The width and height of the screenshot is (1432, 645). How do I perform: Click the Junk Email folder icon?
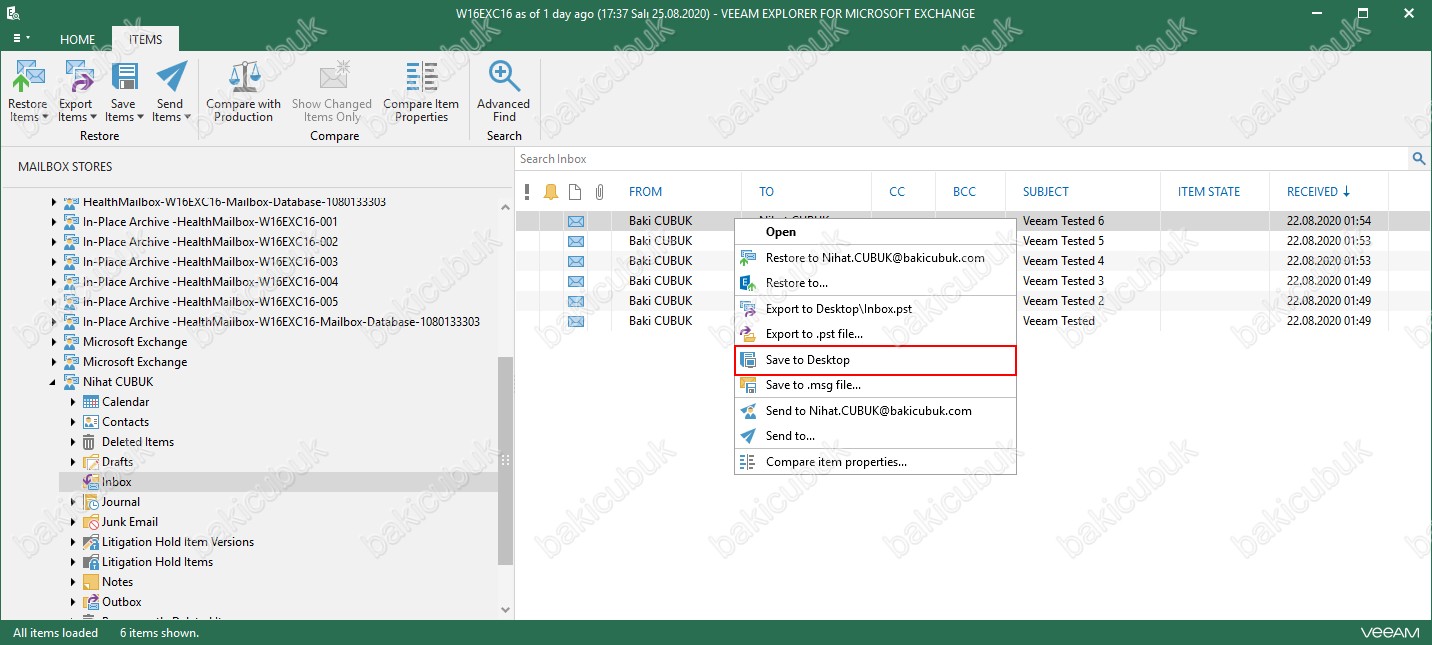click(91, 522)
